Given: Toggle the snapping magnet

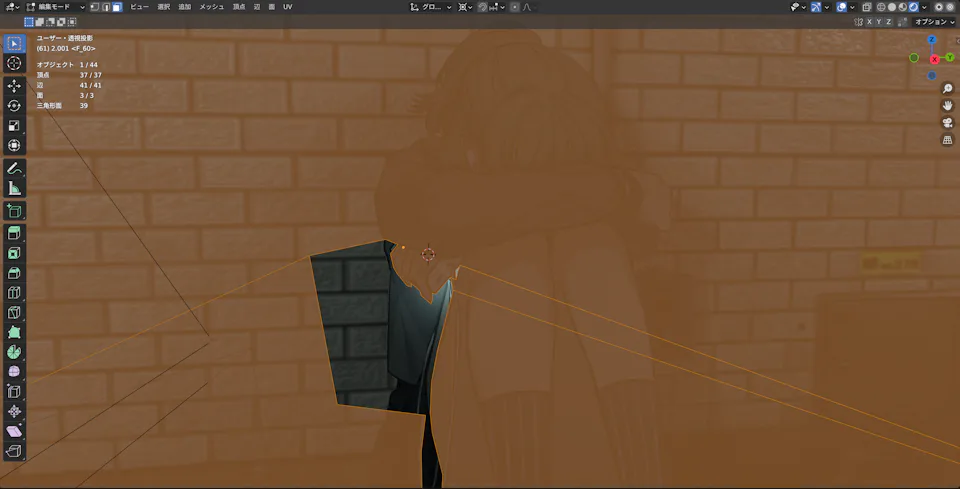Looking at the screenshot, I should click(x=482, y=7).
